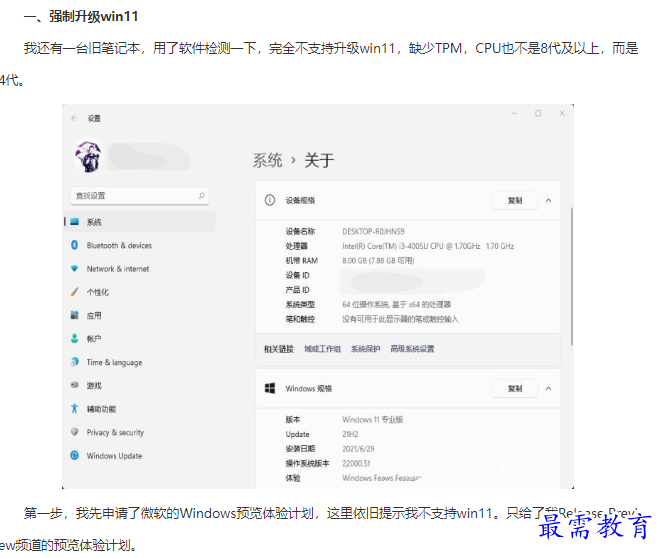Select the 游戏 gaming controller icon
The height and width of the screenshot is (558, 660).
point(75,385)
